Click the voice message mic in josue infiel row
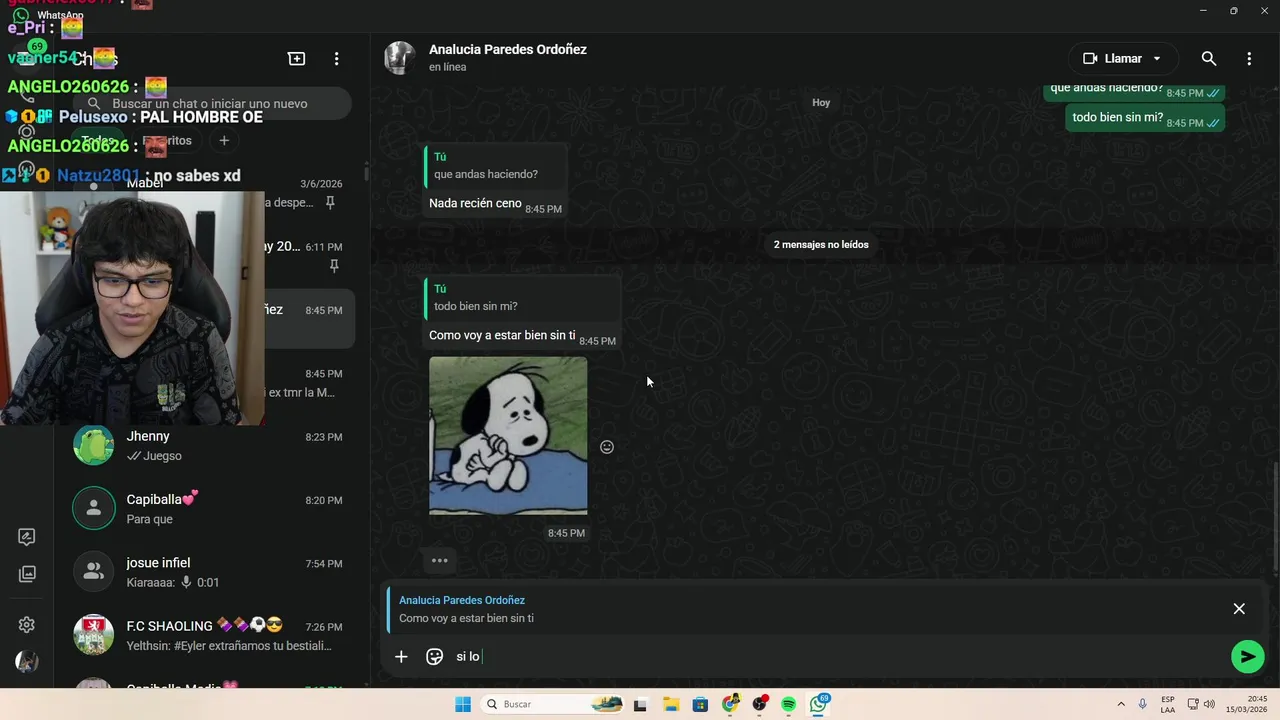1280x720 pixels. pos(186,582)
